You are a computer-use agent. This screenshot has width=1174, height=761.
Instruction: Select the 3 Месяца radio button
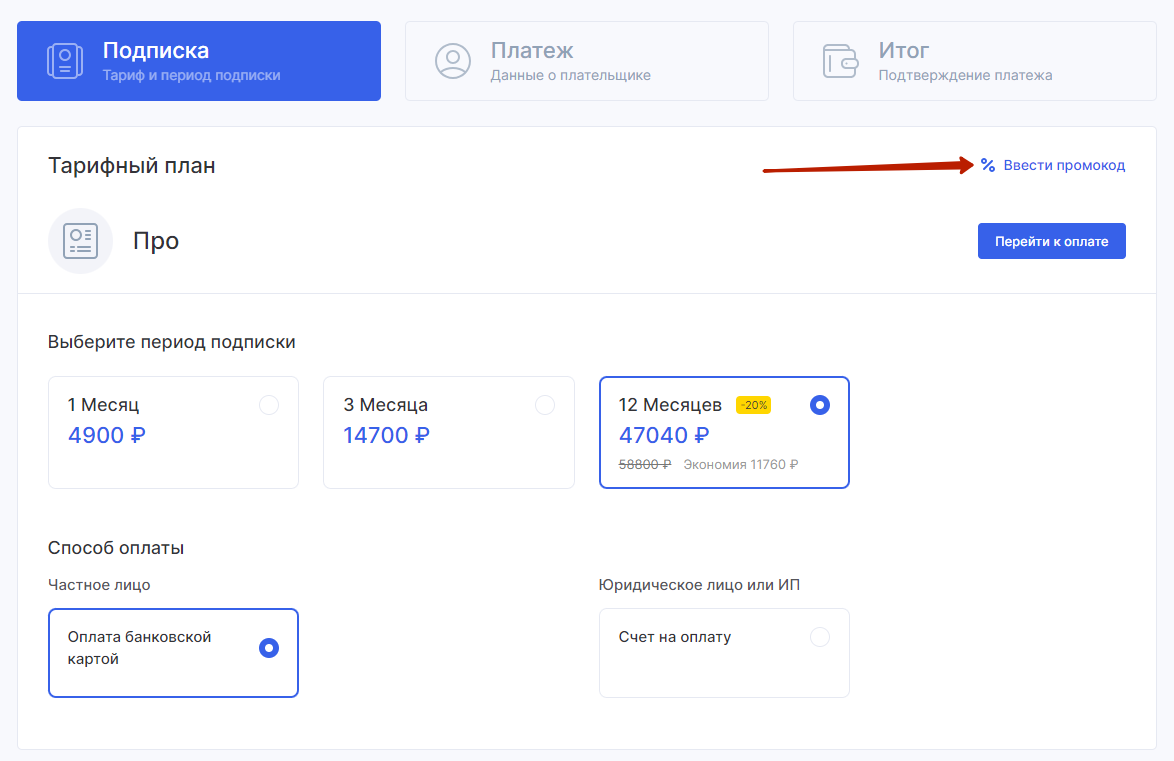pyautogui.click(x=545, y=405)
